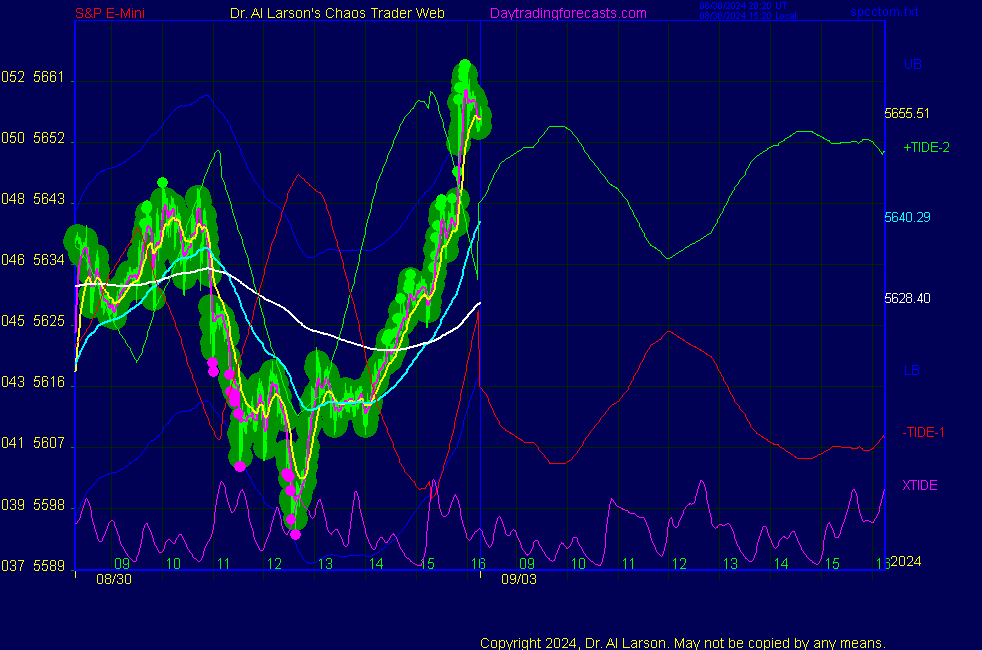
Task: Click the S&P E-Mini chart title
Action: pyautogui.click(x=110, y=13)
